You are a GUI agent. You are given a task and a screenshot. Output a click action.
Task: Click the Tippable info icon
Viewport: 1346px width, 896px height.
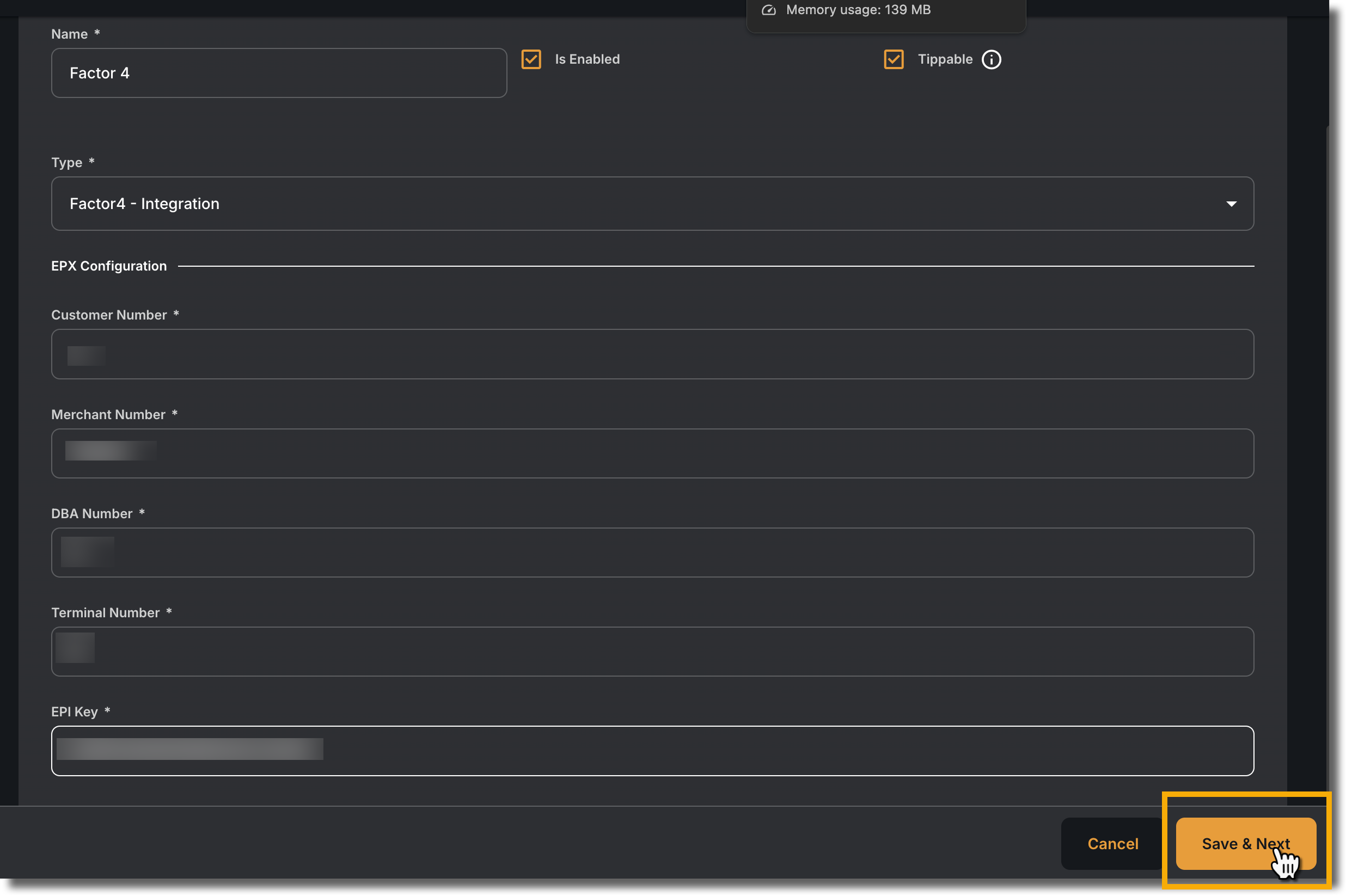(991, 59)
